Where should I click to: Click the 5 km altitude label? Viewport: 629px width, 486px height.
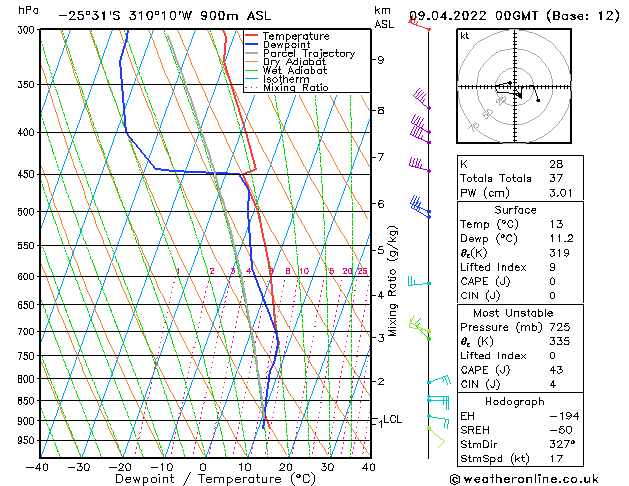381,250
